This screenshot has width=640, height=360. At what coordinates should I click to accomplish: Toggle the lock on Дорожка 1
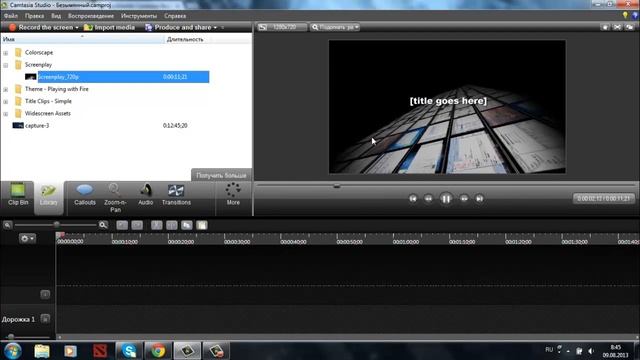click(x=45, y=318)
